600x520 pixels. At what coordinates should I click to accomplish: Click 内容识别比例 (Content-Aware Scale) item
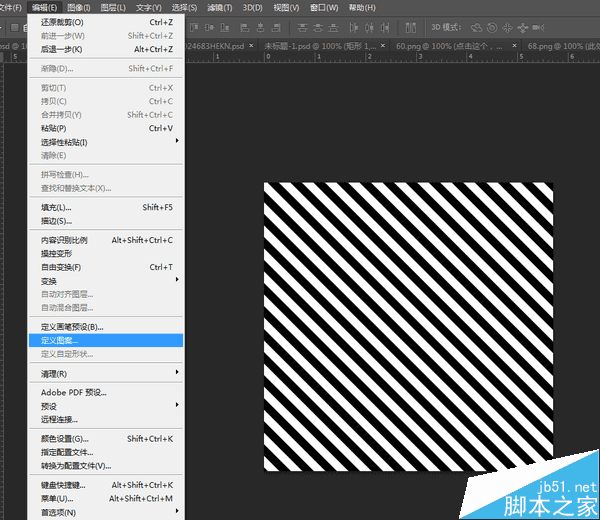(64, 240)
